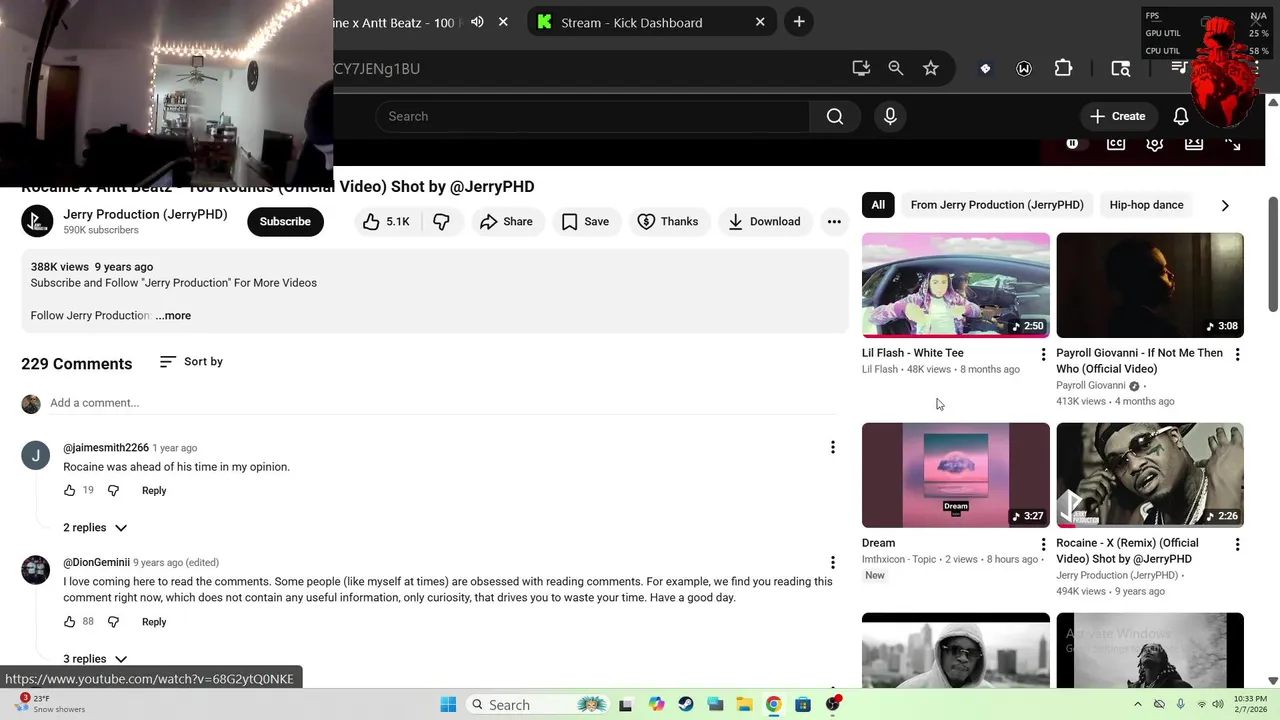The height and width of the screenshot is (720, 1280).
Task: Open Jerry Production (JerryPHD) channel name link
Action: coord(145,214)
